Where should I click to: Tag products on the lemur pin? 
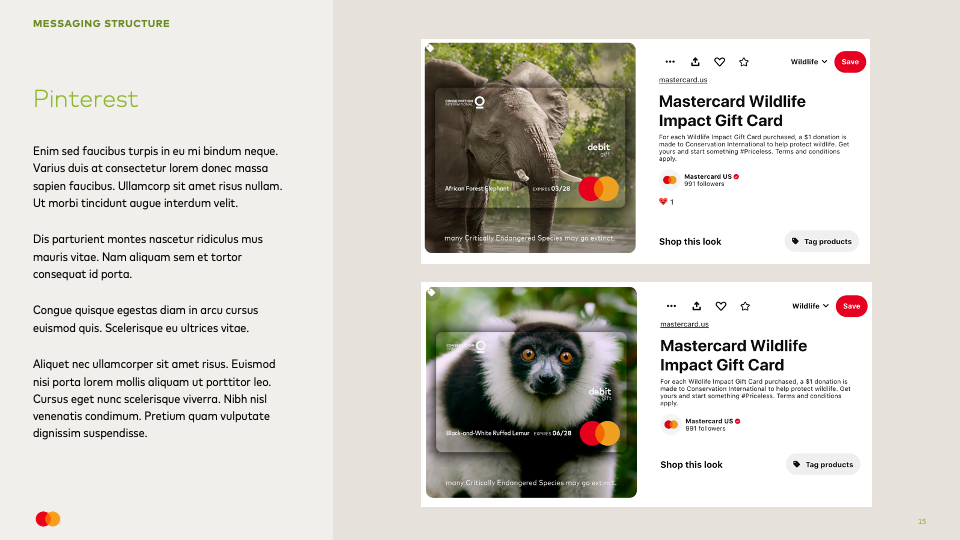[823, 464]
